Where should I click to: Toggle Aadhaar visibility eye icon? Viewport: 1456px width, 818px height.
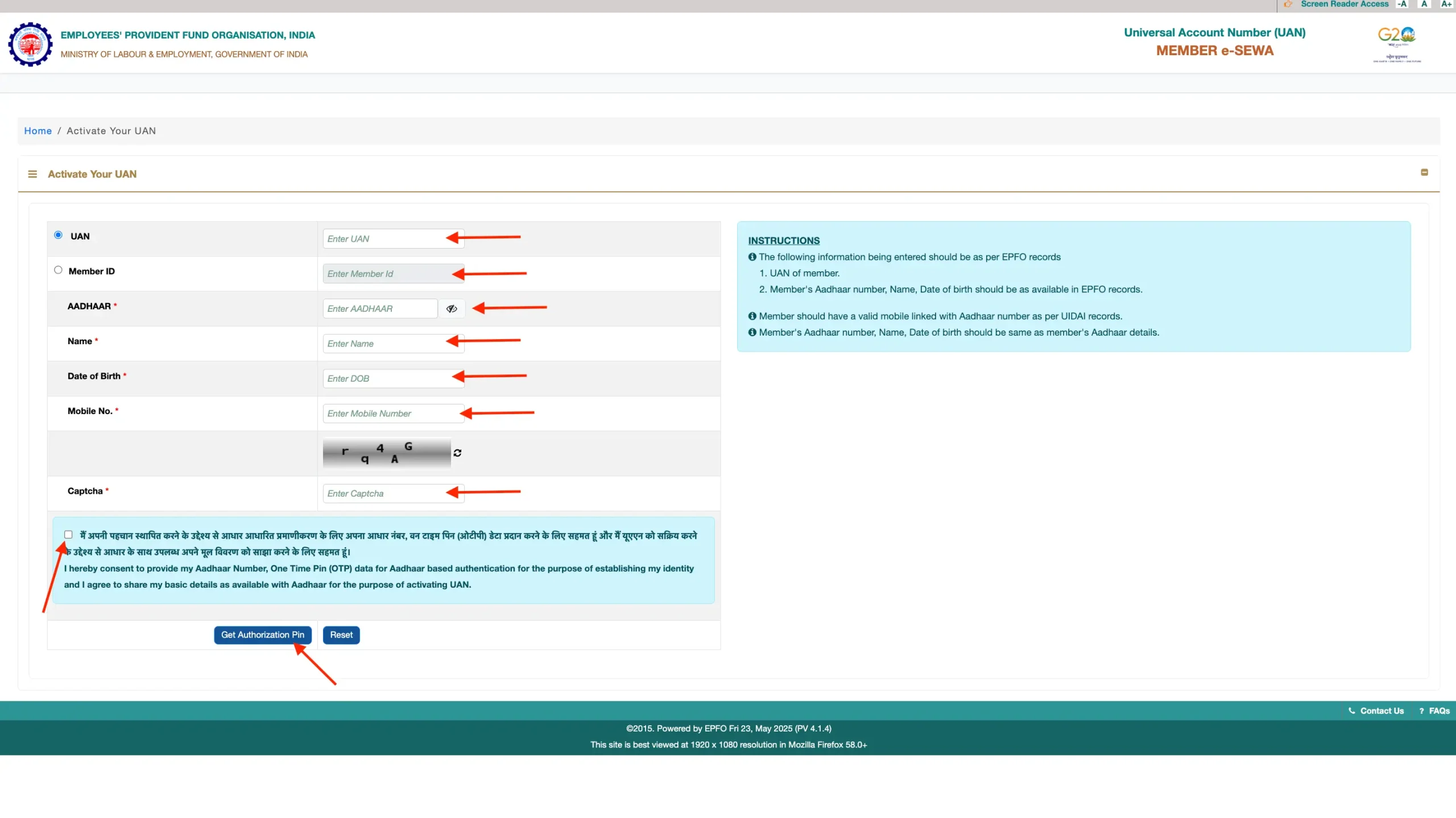click(x=452, y=308)
